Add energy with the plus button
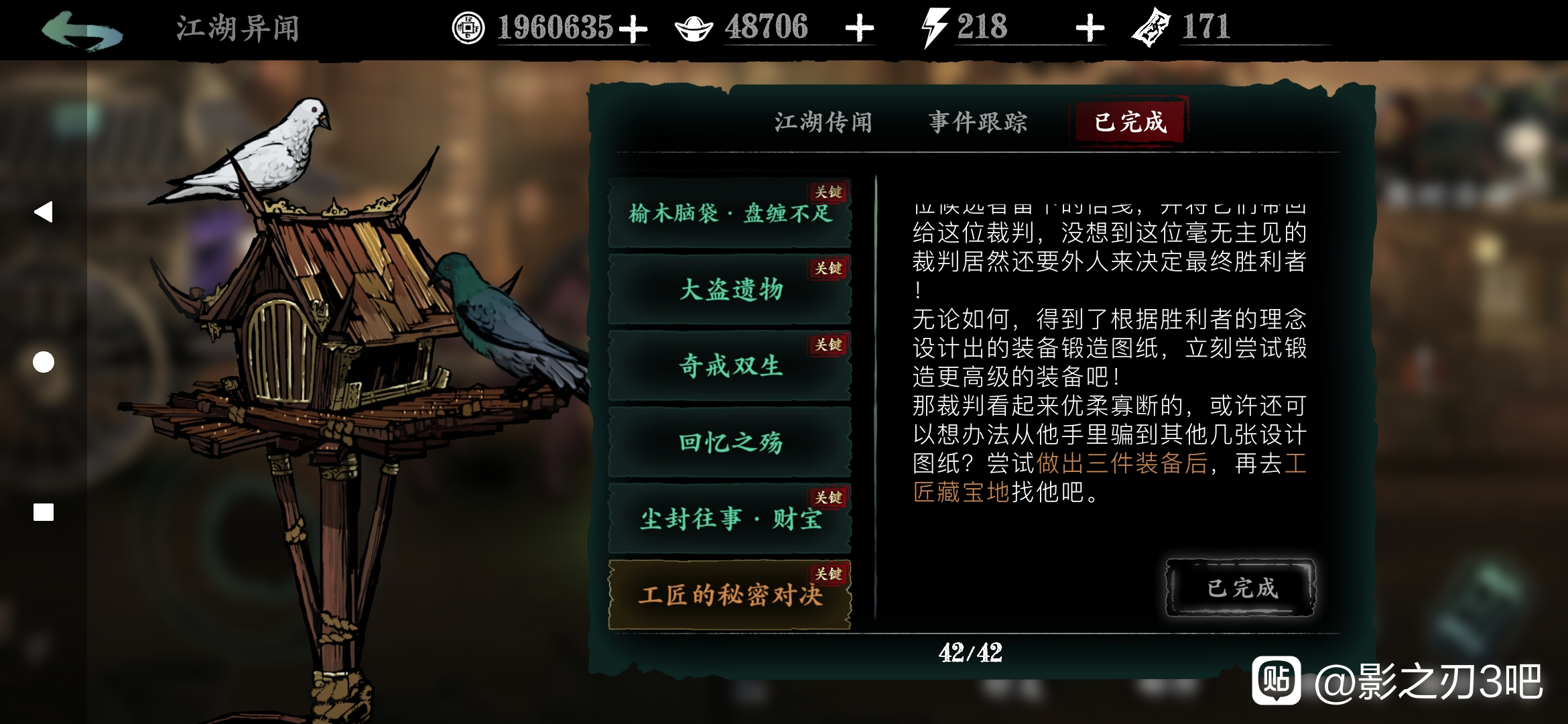 tap(1090, 28)
